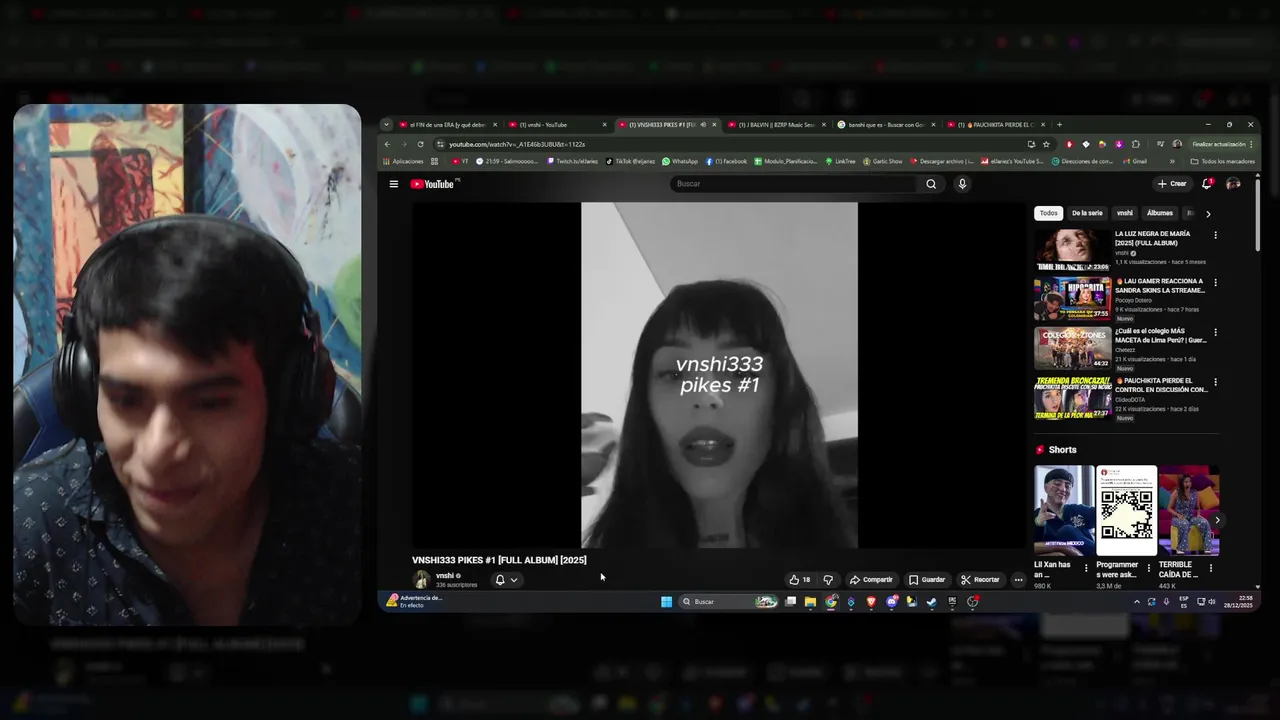The width and height of the screenshot is (1280, 720).
Task: Switch to J BALVIN BZRP Music browser tab
Action: point(776,125)
